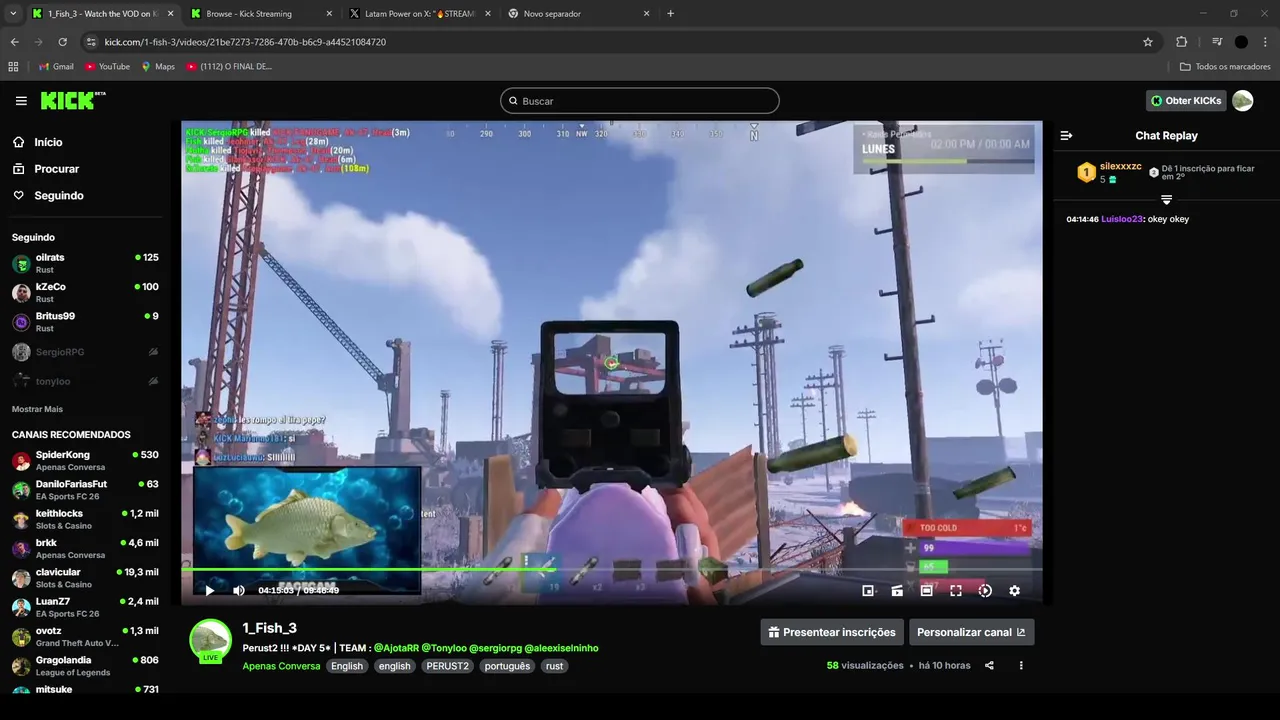
Task: Open the Maps bookmark
Action: tap(158, 67)
